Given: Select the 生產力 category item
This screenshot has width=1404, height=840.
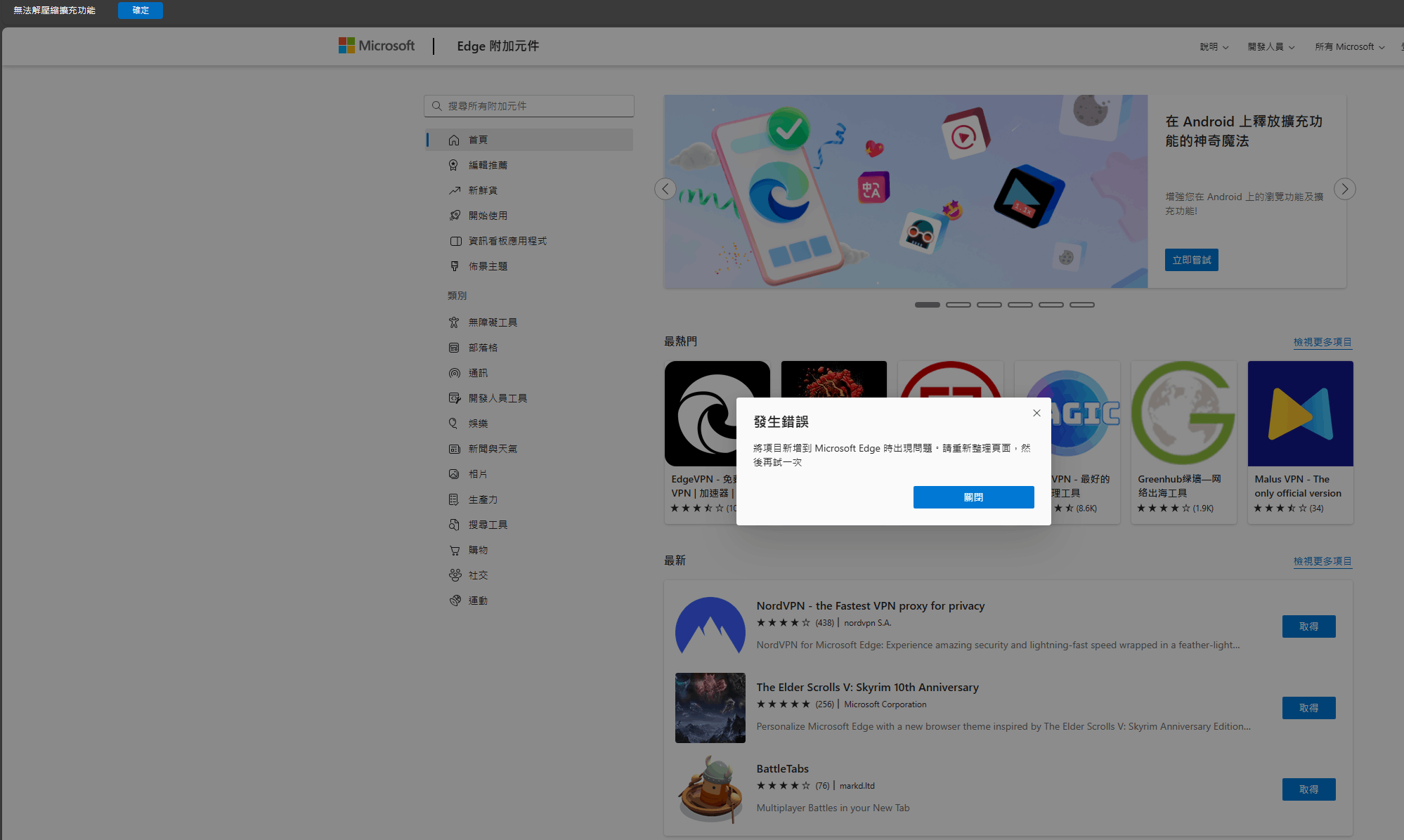Looking at the screenshot, I should pos(483,499).
